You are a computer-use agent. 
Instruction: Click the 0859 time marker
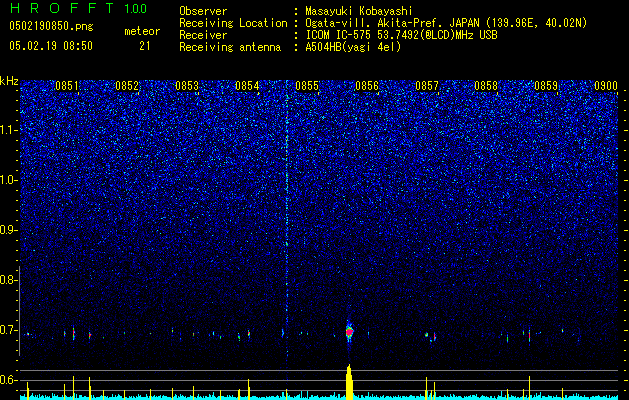coord(546,86)
